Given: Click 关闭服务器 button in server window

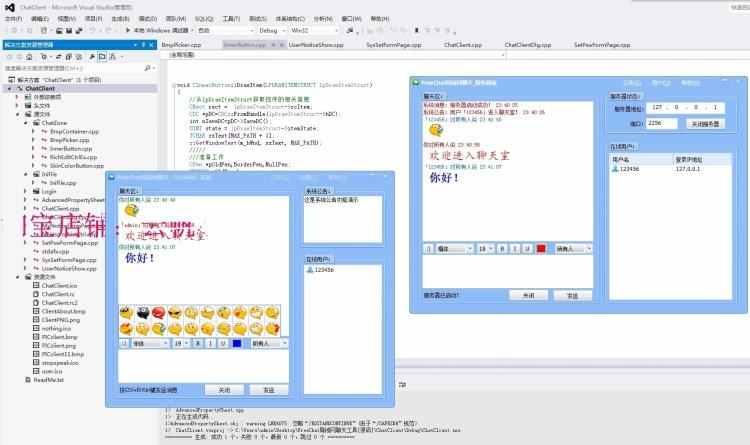Looking at the screenshot, I should tap(706, 123).
